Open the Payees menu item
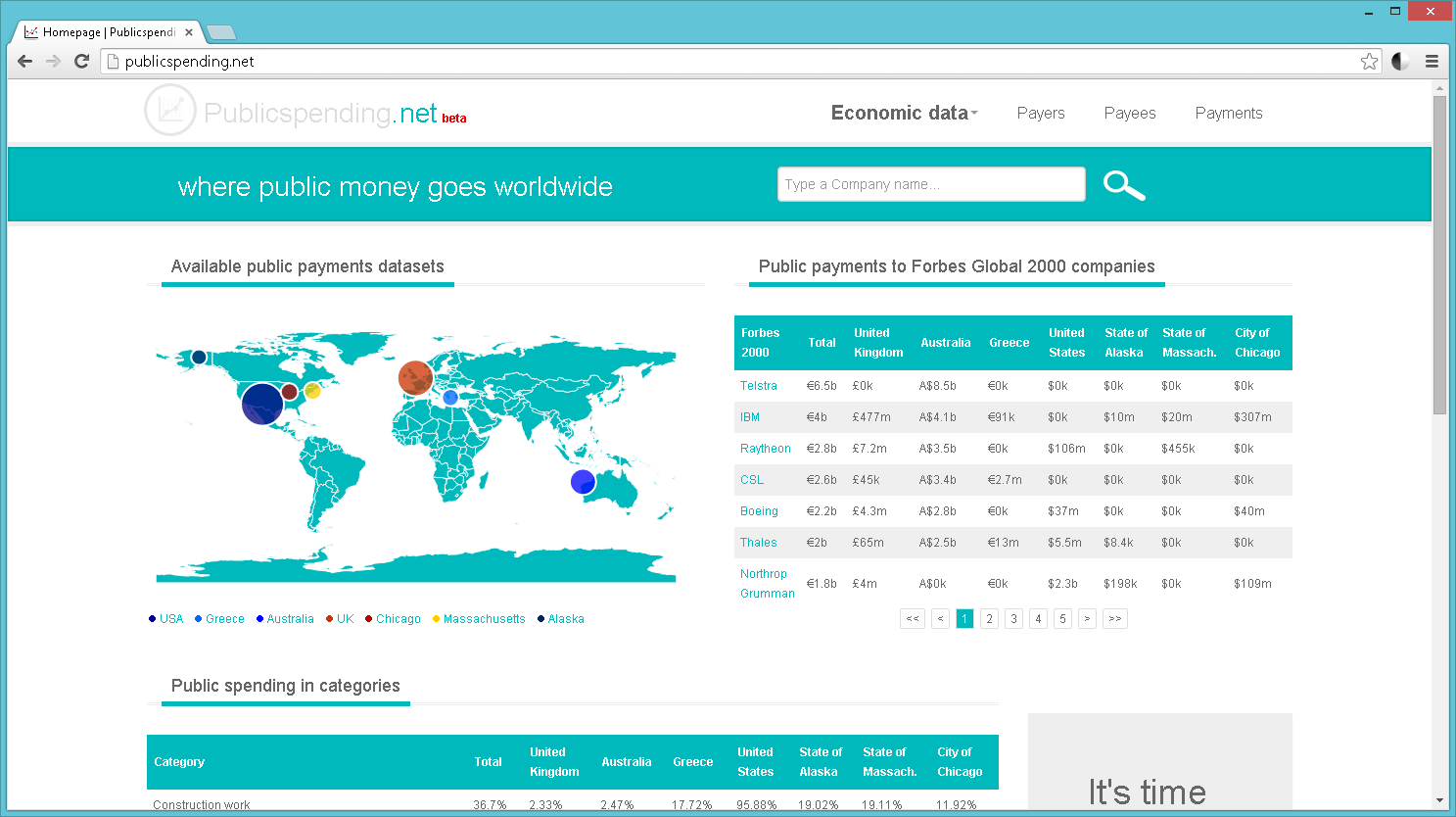 pos(1130,114)
